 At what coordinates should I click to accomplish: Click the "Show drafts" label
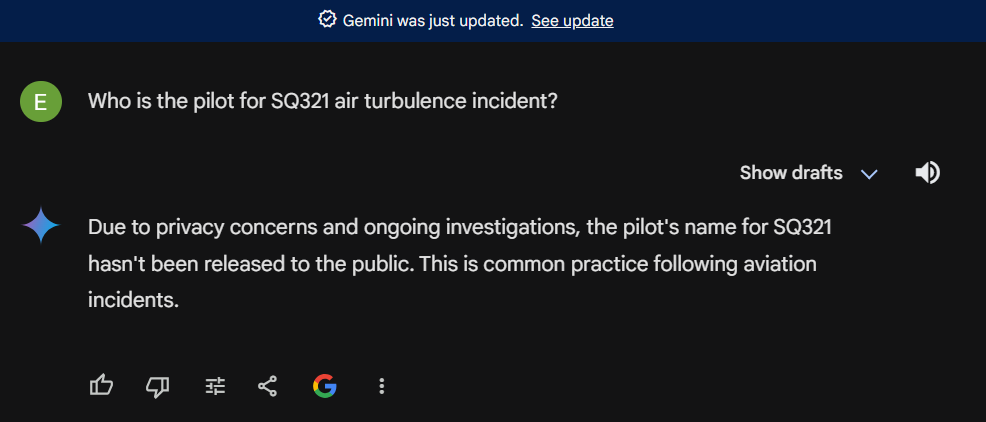coord(791,173)
